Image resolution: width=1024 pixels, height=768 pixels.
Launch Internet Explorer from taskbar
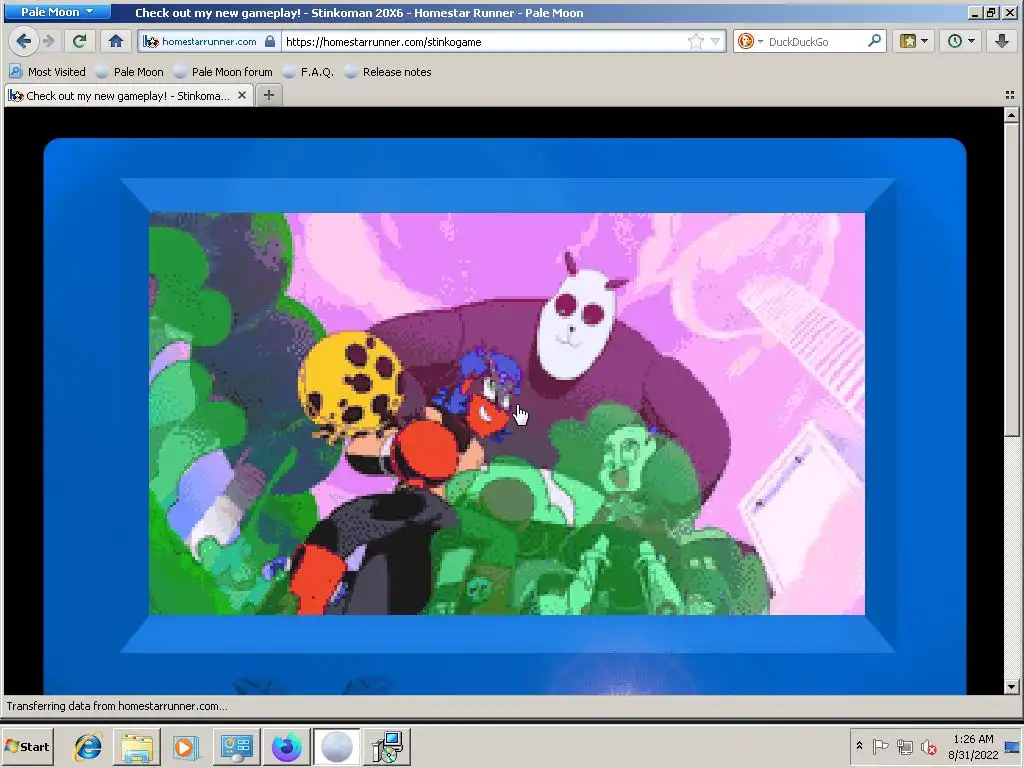[88, 746]
